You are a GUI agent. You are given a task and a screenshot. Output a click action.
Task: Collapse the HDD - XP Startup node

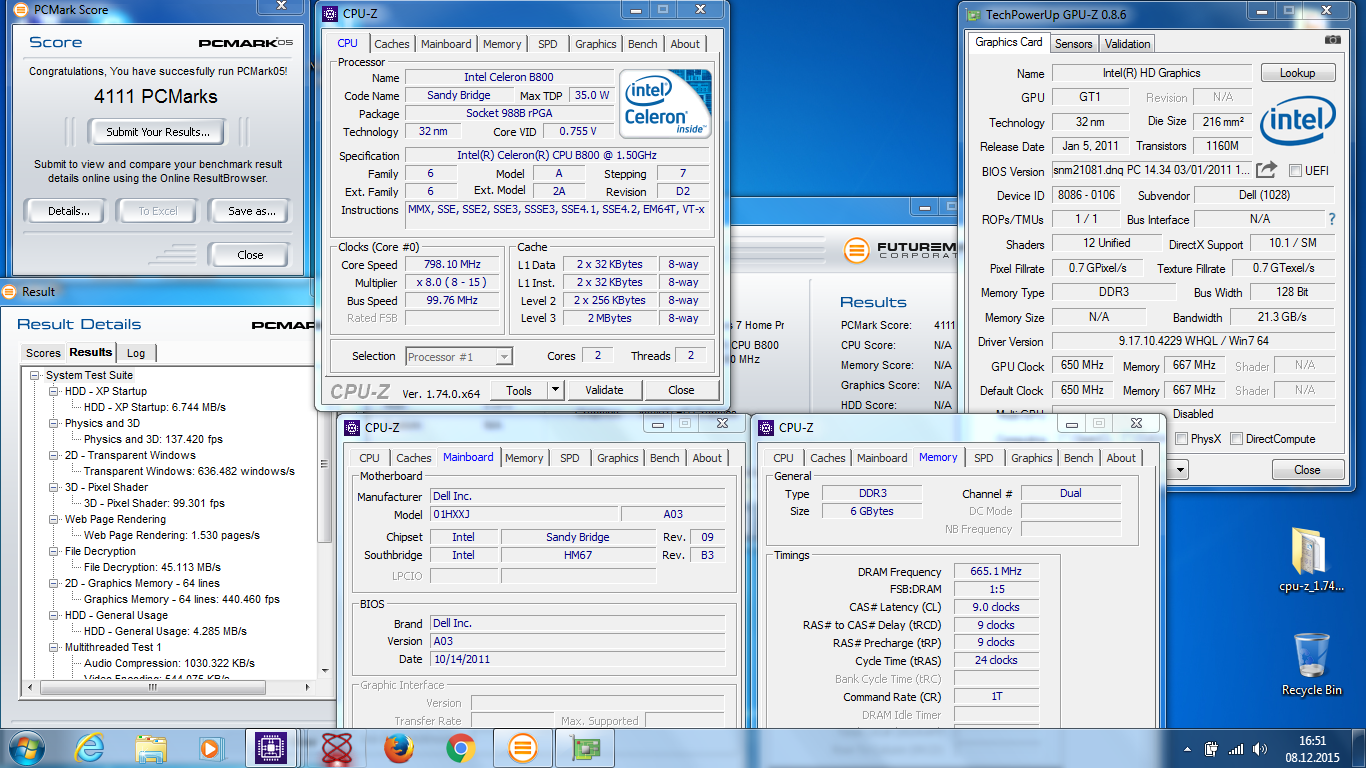tap(54, 391)
